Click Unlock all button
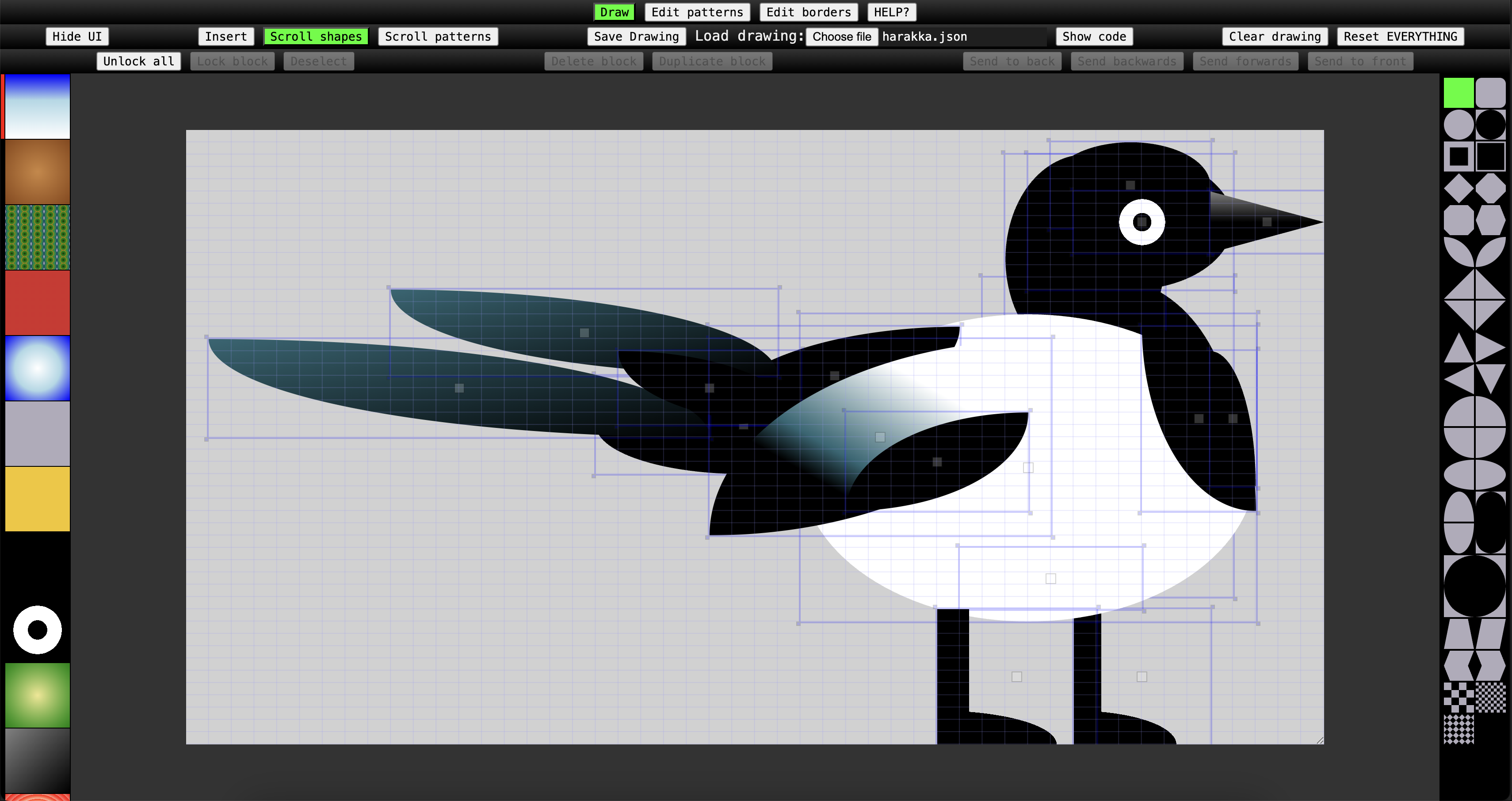The image size is (1512, 801). 138,61
